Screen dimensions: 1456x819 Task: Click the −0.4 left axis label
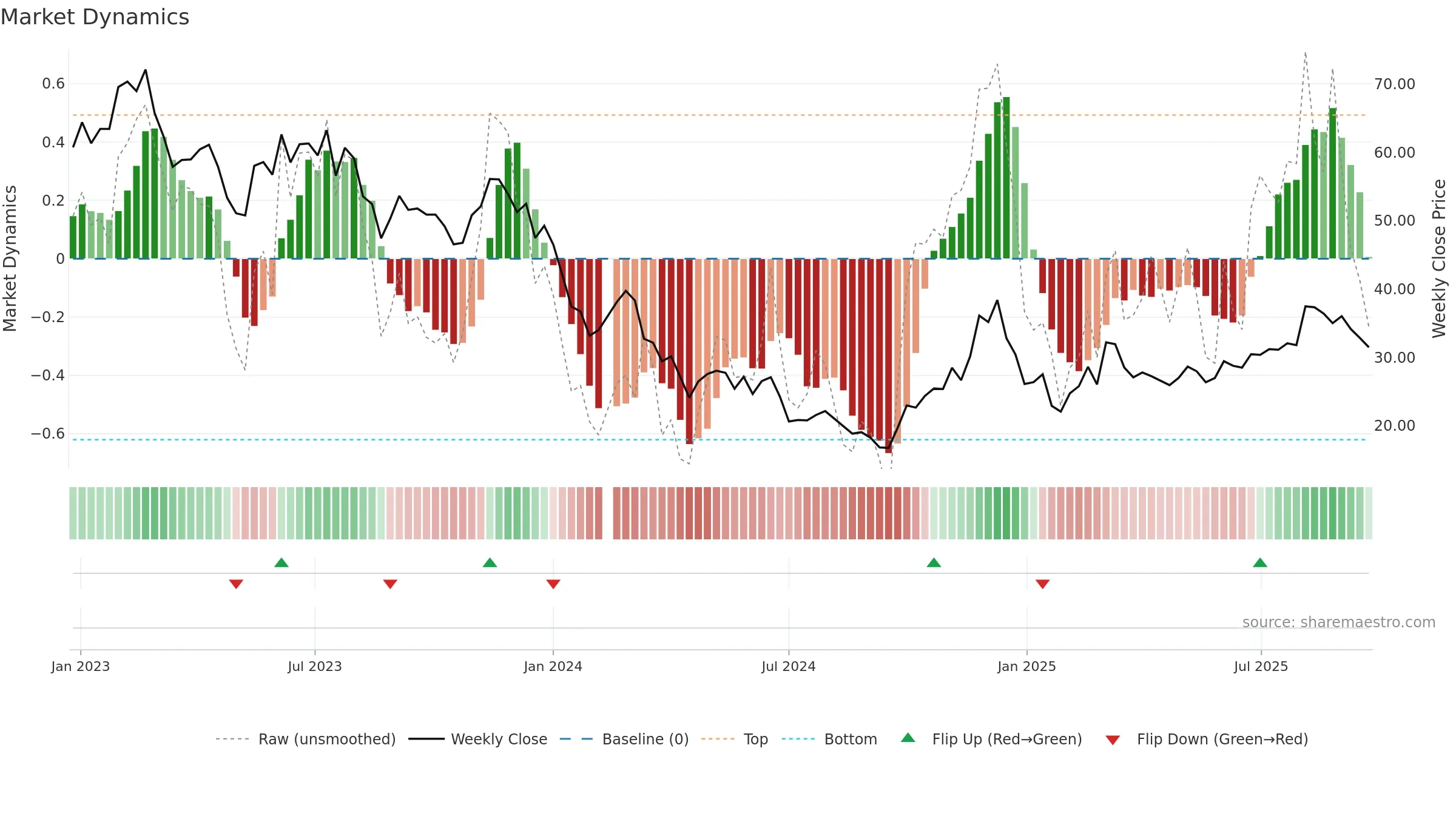[48, 376]
